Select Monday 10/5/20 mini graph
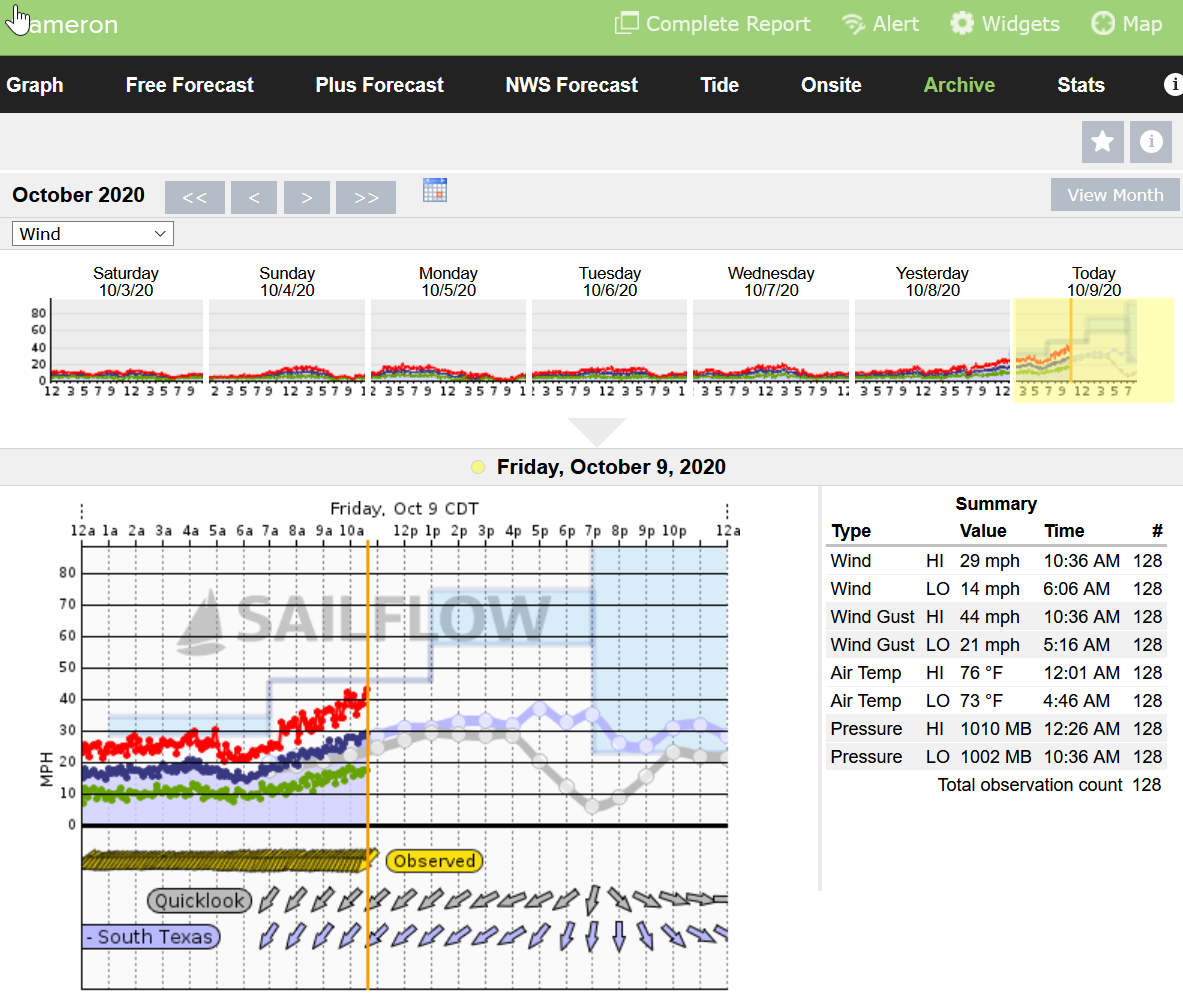Viewport: 1183px width, 1004px height. 448,341
